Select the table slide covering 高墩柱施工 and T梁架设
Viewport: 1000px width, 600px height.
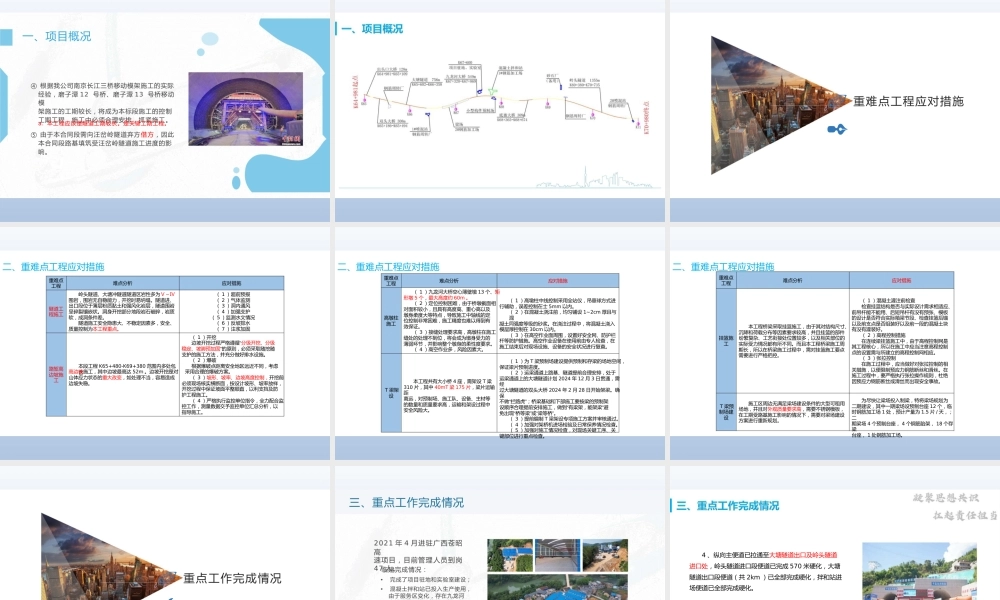coord(500,344)
